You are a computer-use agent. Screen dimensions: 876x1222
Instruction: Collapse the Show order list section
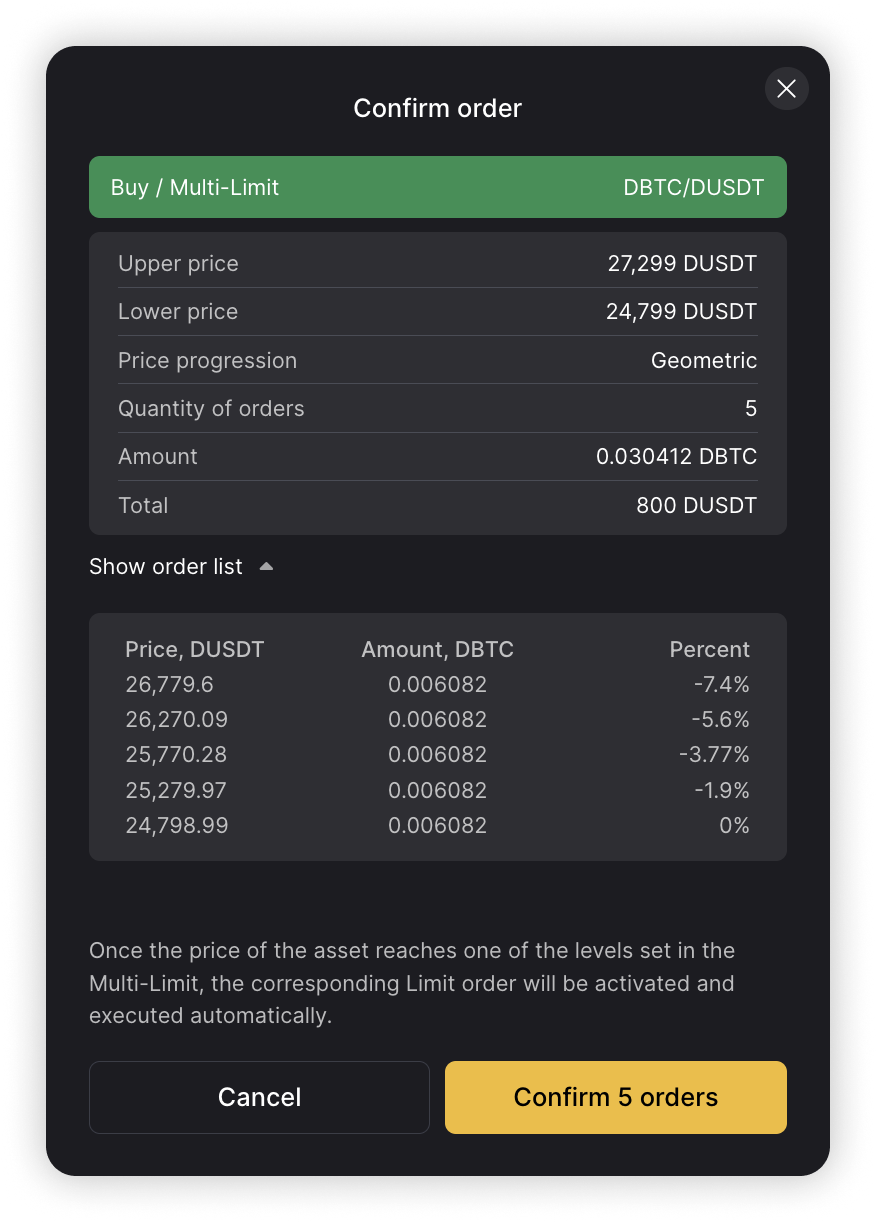[x=166, y=567]
